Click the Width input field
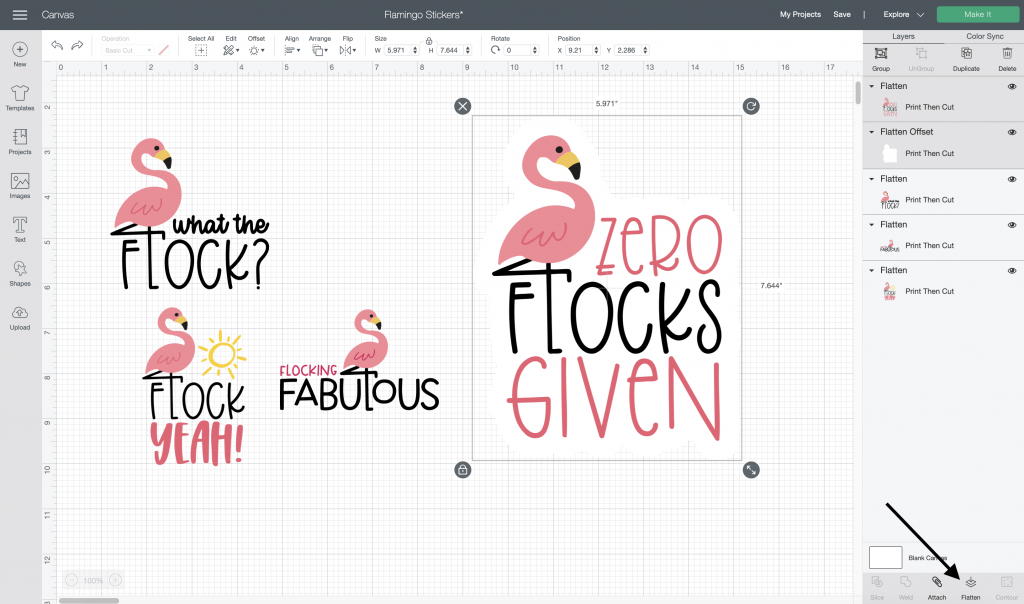Viewport: 1024px width, 604px height. [x=397, y=50]
